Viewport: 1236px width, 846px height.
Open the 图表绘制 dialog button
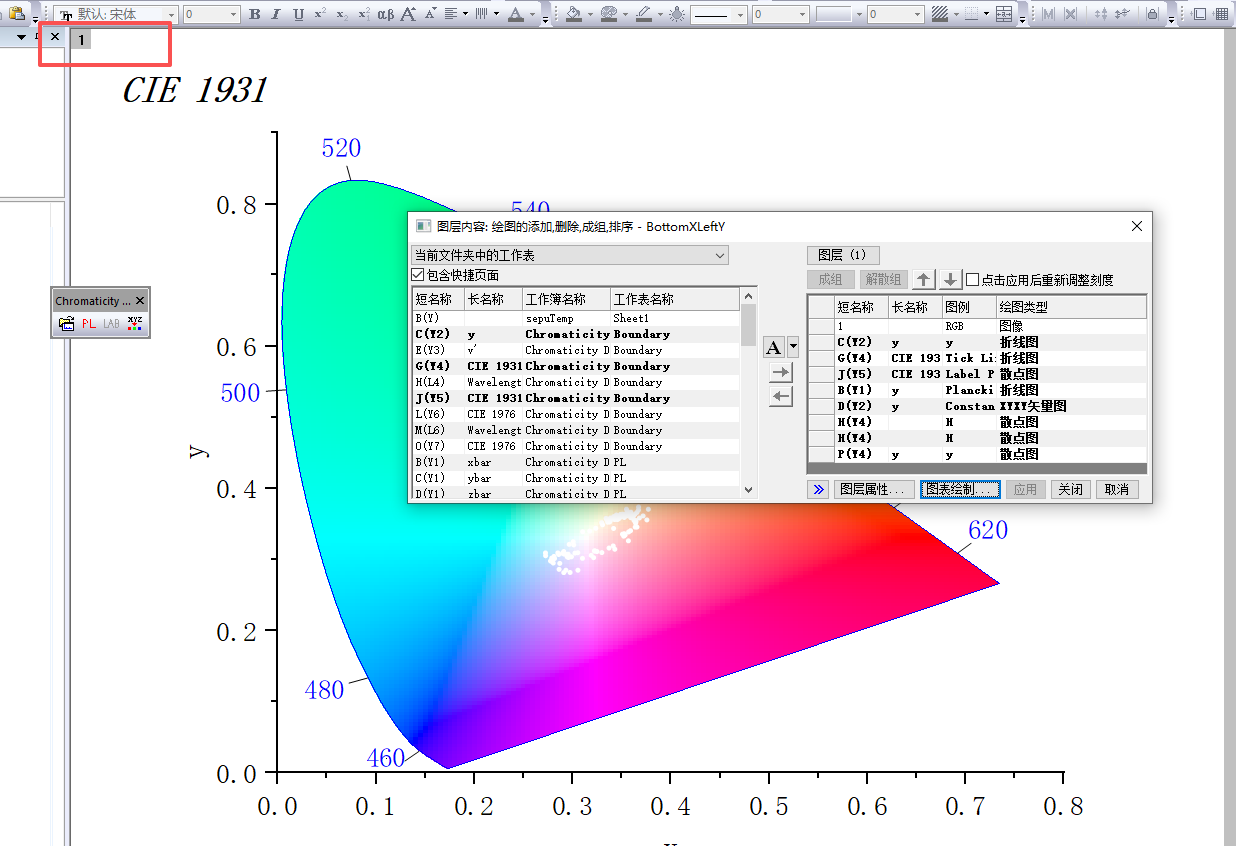959,489
